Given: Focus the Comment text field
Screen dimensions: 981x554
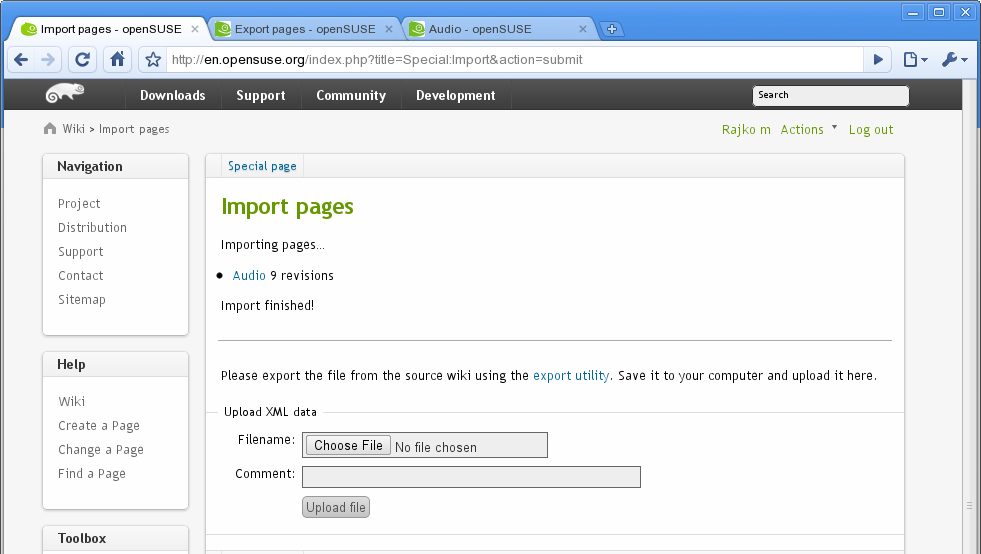Looking at the screenshot, I should point(471,477).
